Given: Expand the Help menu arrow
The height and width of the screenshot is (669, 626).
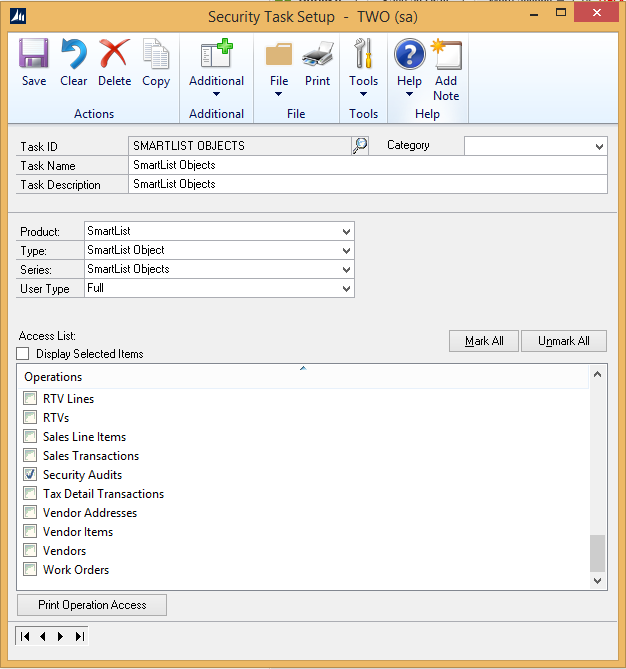Looking at the screenshot, I should point(409,94).
